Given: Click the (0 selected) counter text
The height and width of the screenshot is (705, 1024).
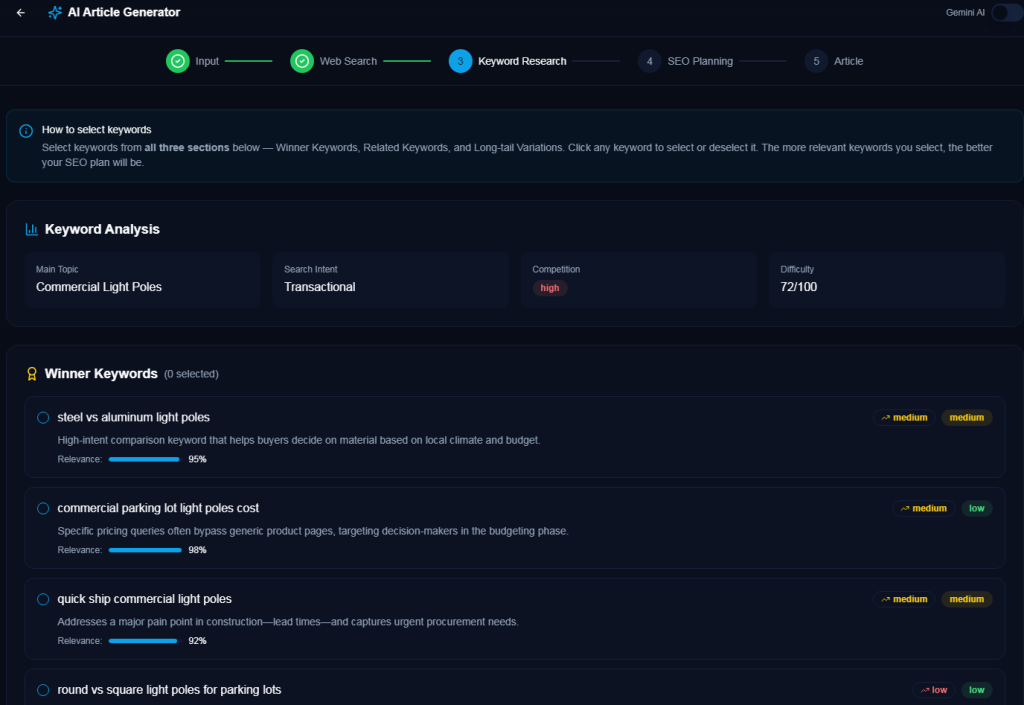Looking at the screenshot, I should (191, 374).
